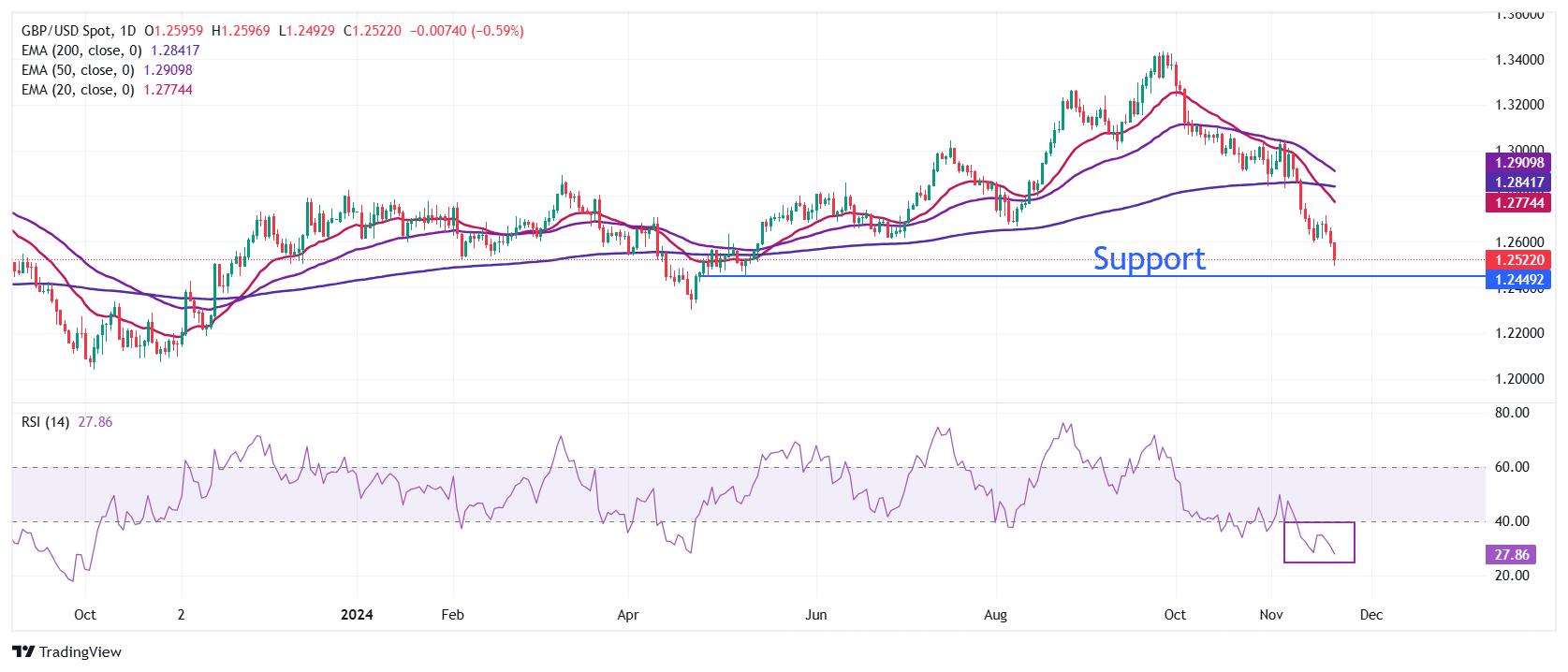Click the Oct 2024 label on time axis
The image size is (1568, 672).
pos(1175,615)
